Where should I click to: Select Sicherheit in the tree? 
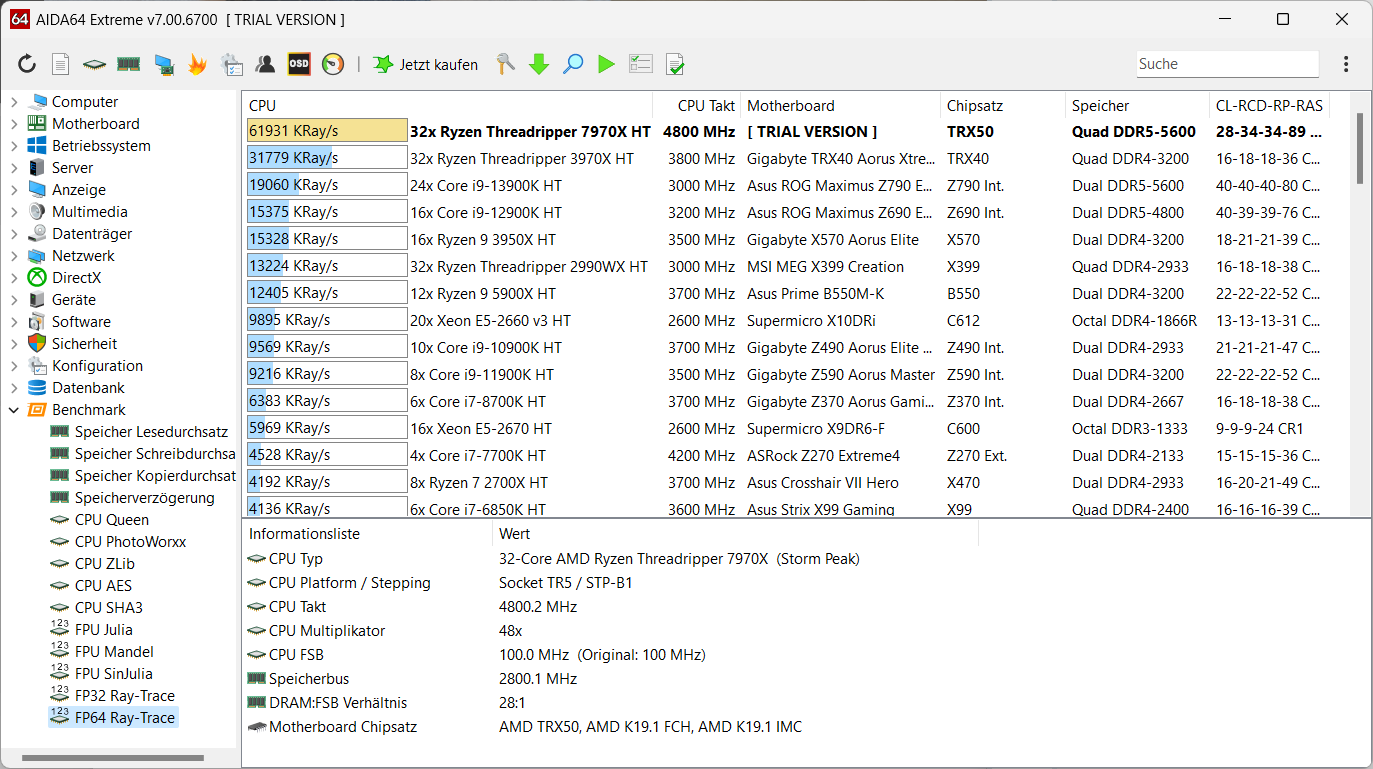pos(84,344)
